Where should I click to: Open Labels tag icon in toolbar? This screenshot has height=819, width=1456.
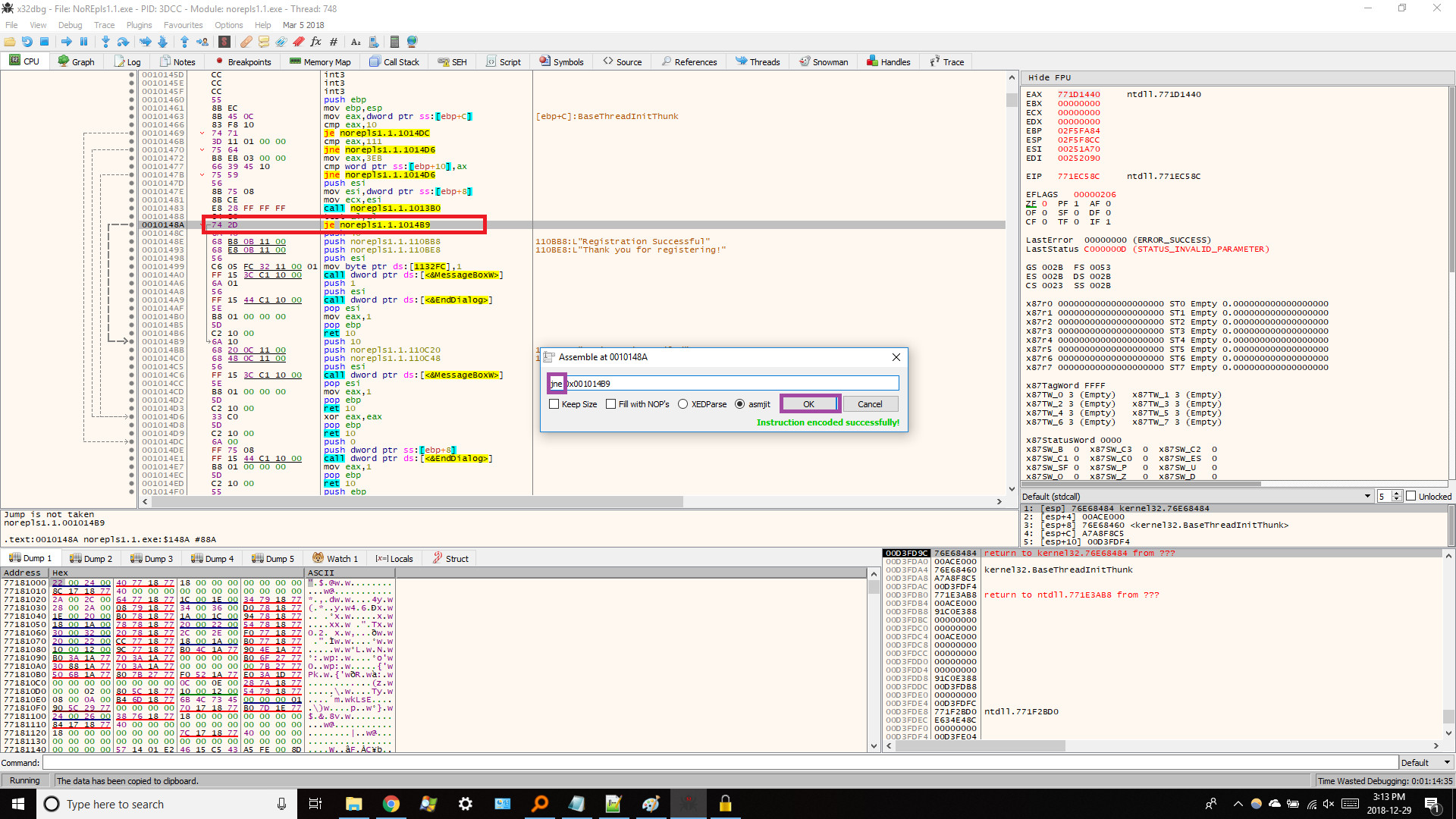(x=281, y=42)
